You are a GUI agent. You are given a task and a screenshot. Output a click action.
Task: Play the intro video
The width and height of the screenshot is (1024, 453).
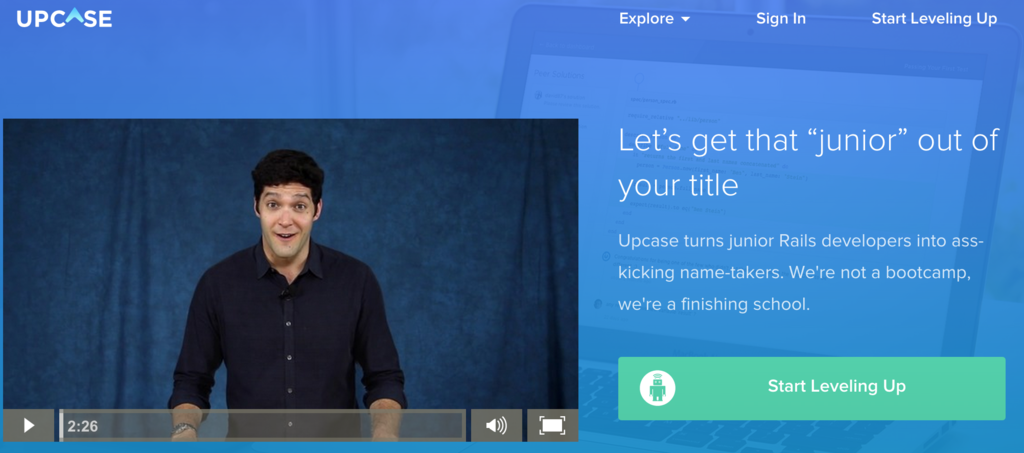pos(29,426)
